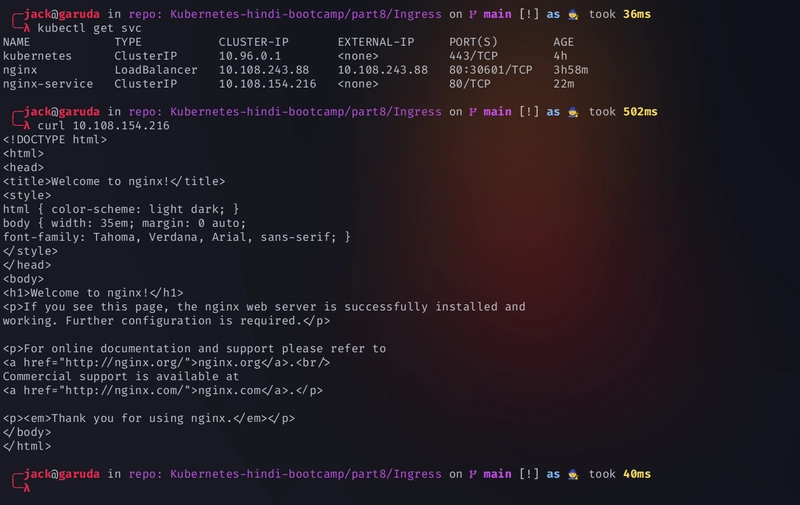800x505 pixels.
Task: Select the NAME column header
Action: (16, 42)
